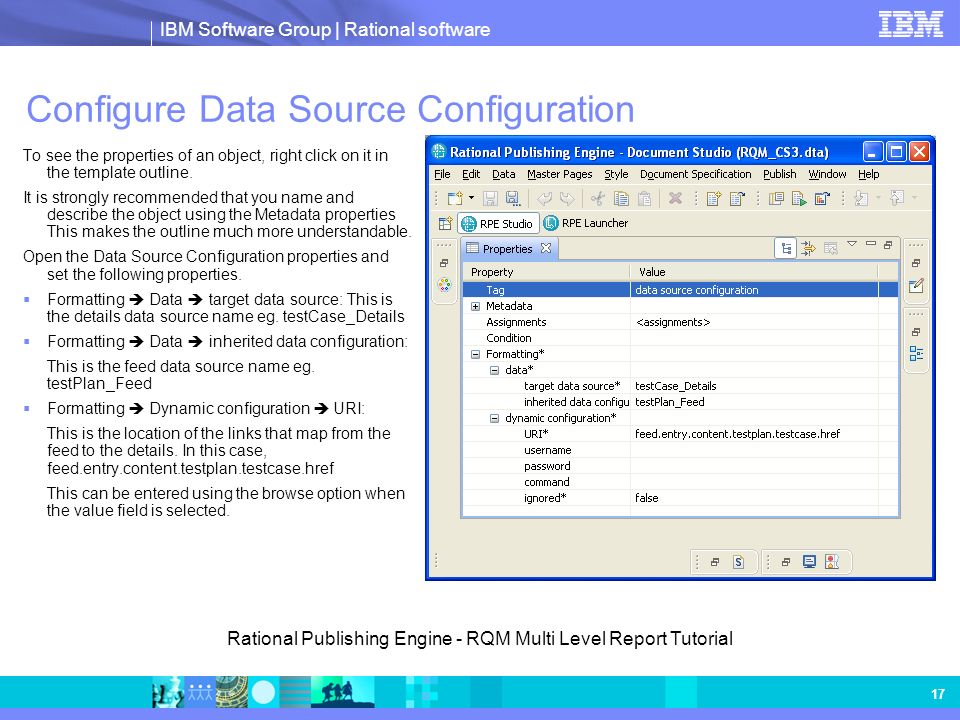Image resolution: width=960 pixels, height=720 pixels.
Task: Click the Publish document green play icon
Action: (799, 198)
